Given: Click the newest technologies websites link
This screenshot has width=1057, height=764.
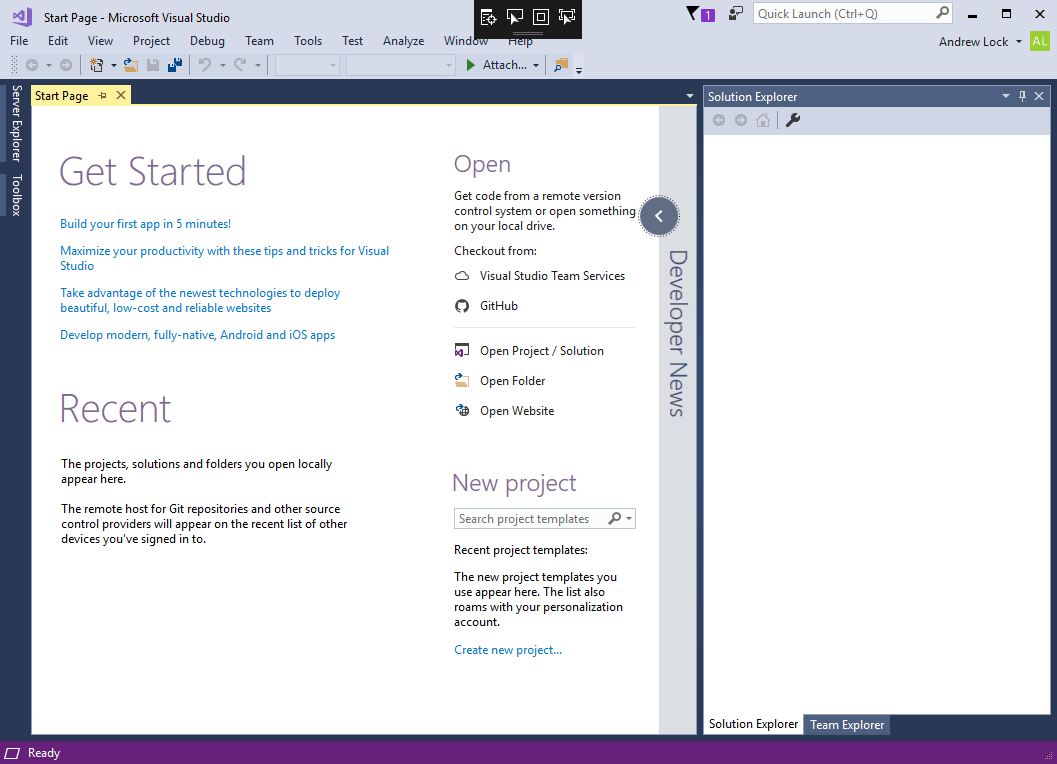Looking at the screenshot, I should tap(200, 301).
